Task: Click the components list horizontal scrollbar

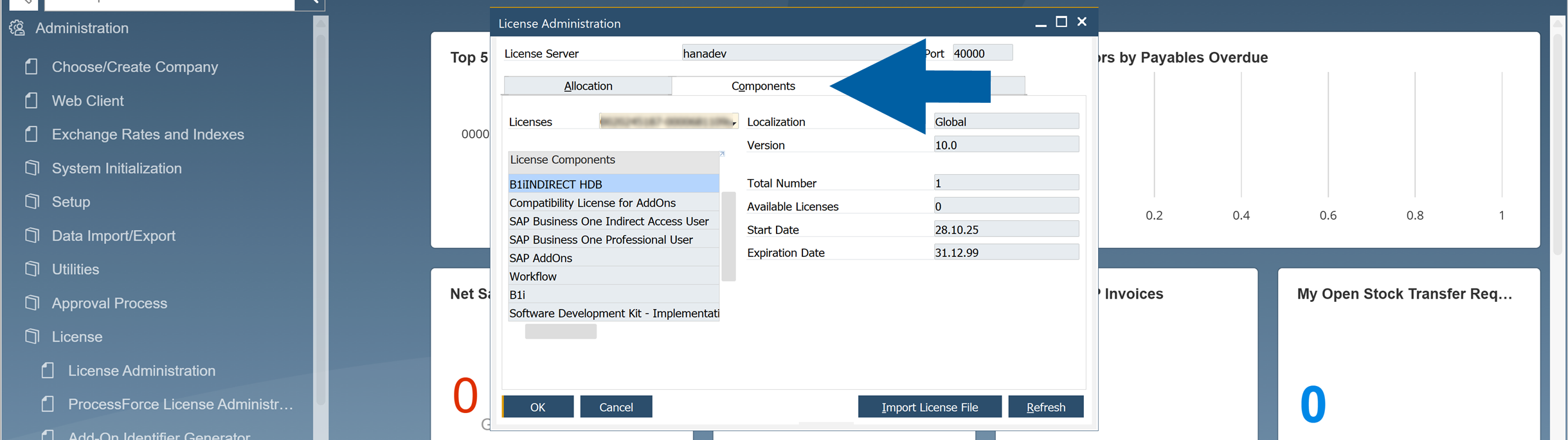Action: tap(561, 331)
